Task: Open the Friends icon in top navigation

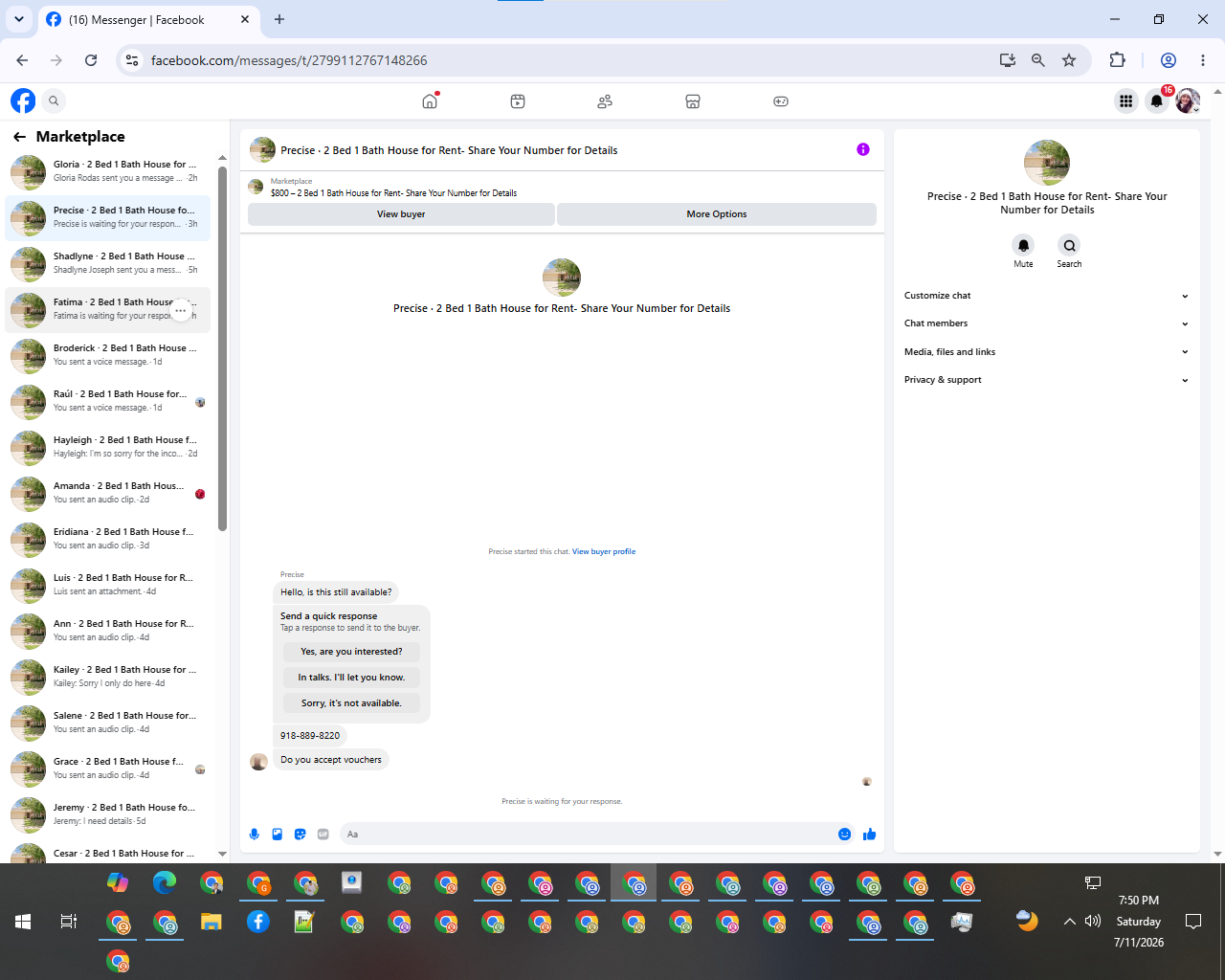Action: (605, 100)
